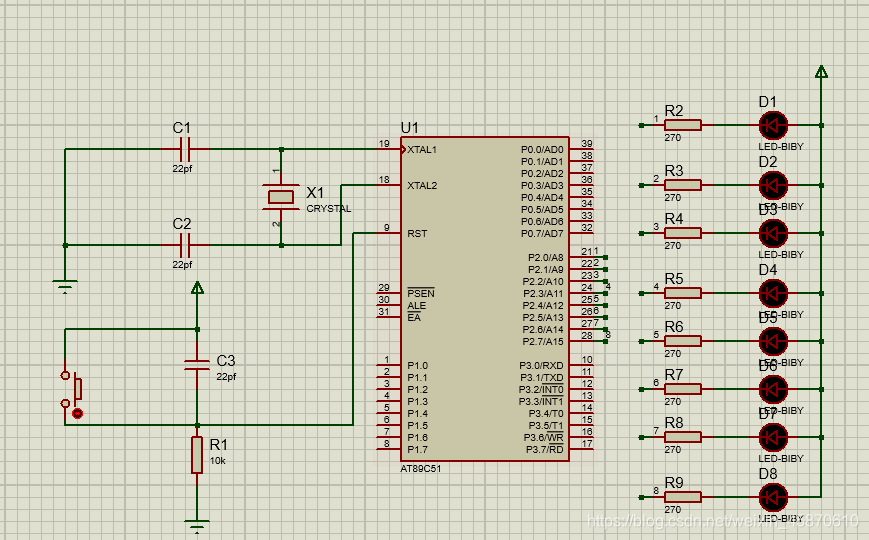Select resistor R8 symbol

click(x=683, y=437)
